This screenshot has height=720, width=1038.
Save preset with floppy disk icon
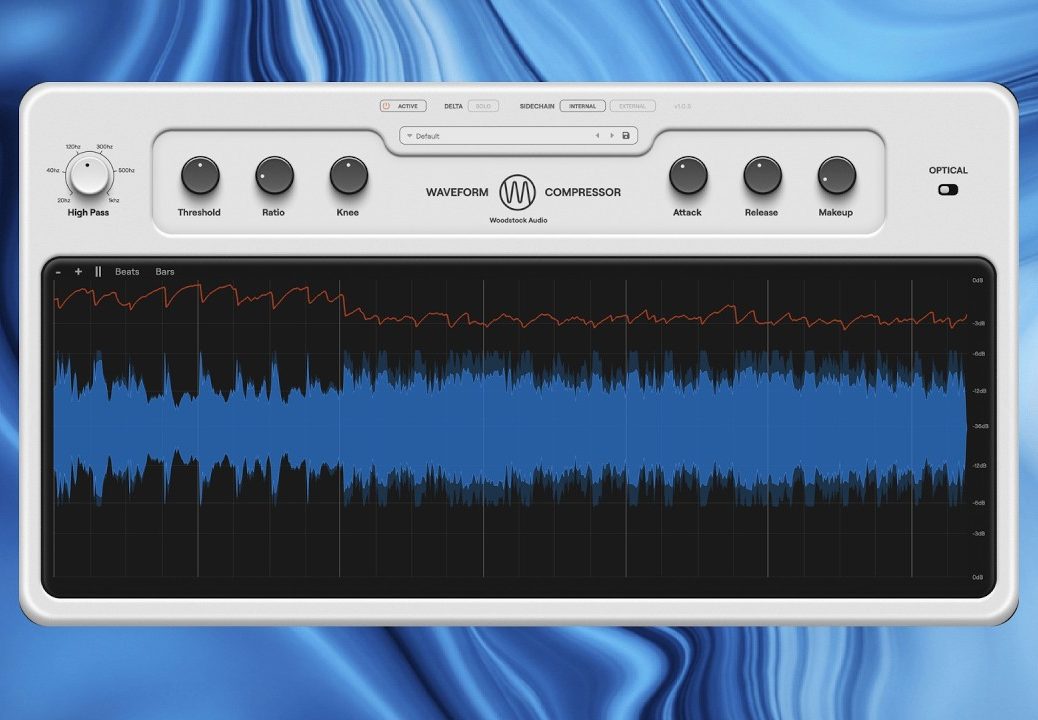tap(626, 136)
